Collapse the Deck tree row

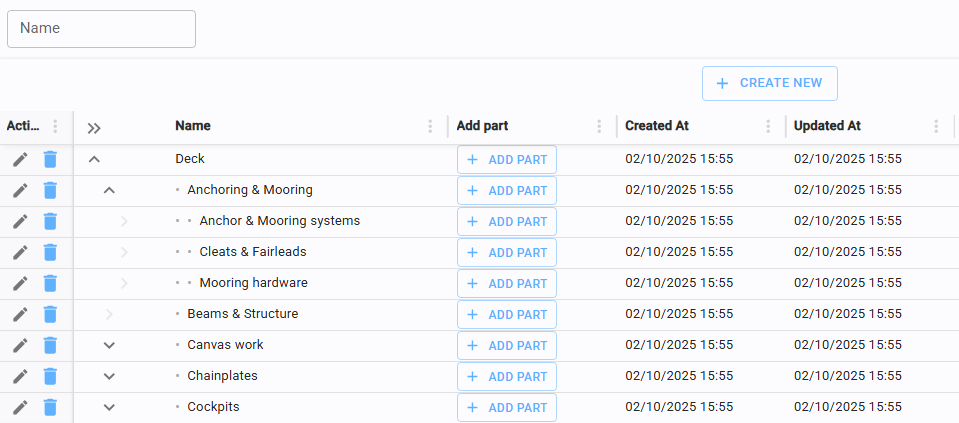click(x=94, y=159)
